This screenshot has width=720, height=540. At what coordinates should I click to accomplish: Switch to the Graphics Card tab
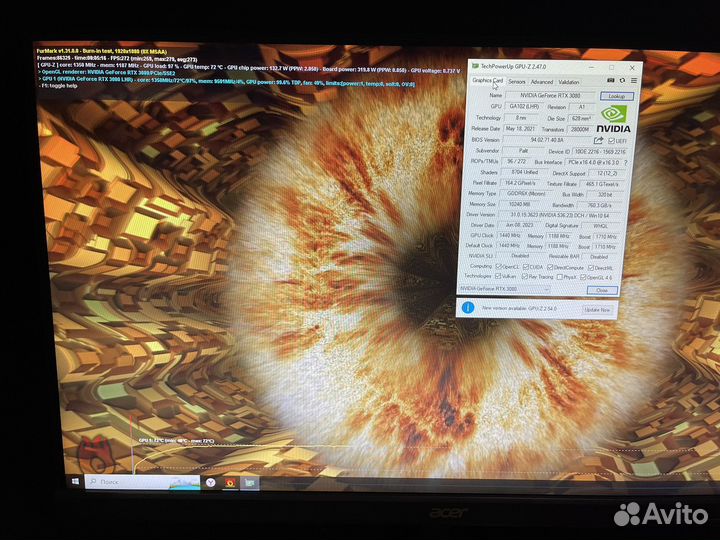click(x=487, y=80)
